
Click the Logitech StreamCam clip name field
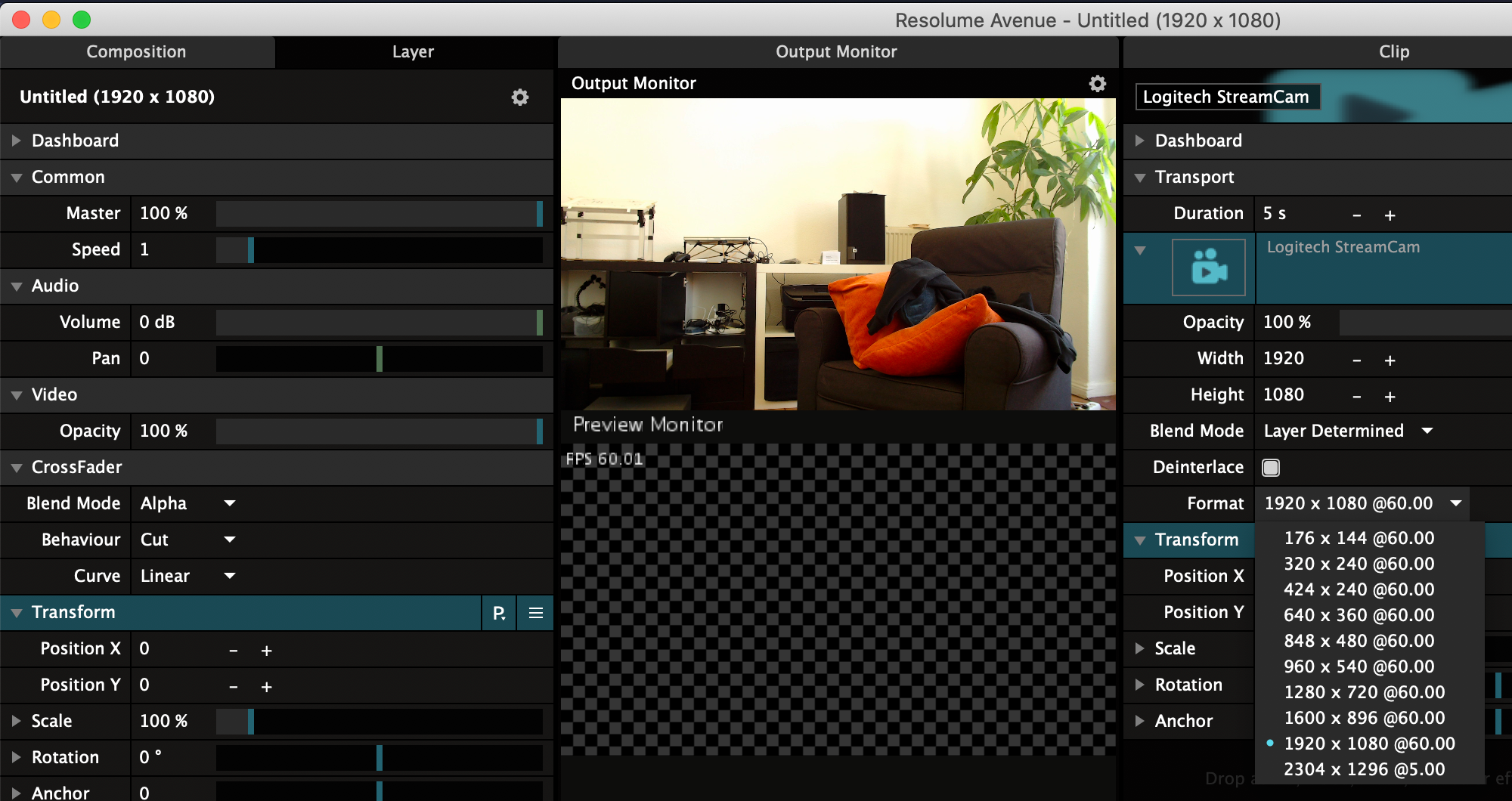point(1226,97)
